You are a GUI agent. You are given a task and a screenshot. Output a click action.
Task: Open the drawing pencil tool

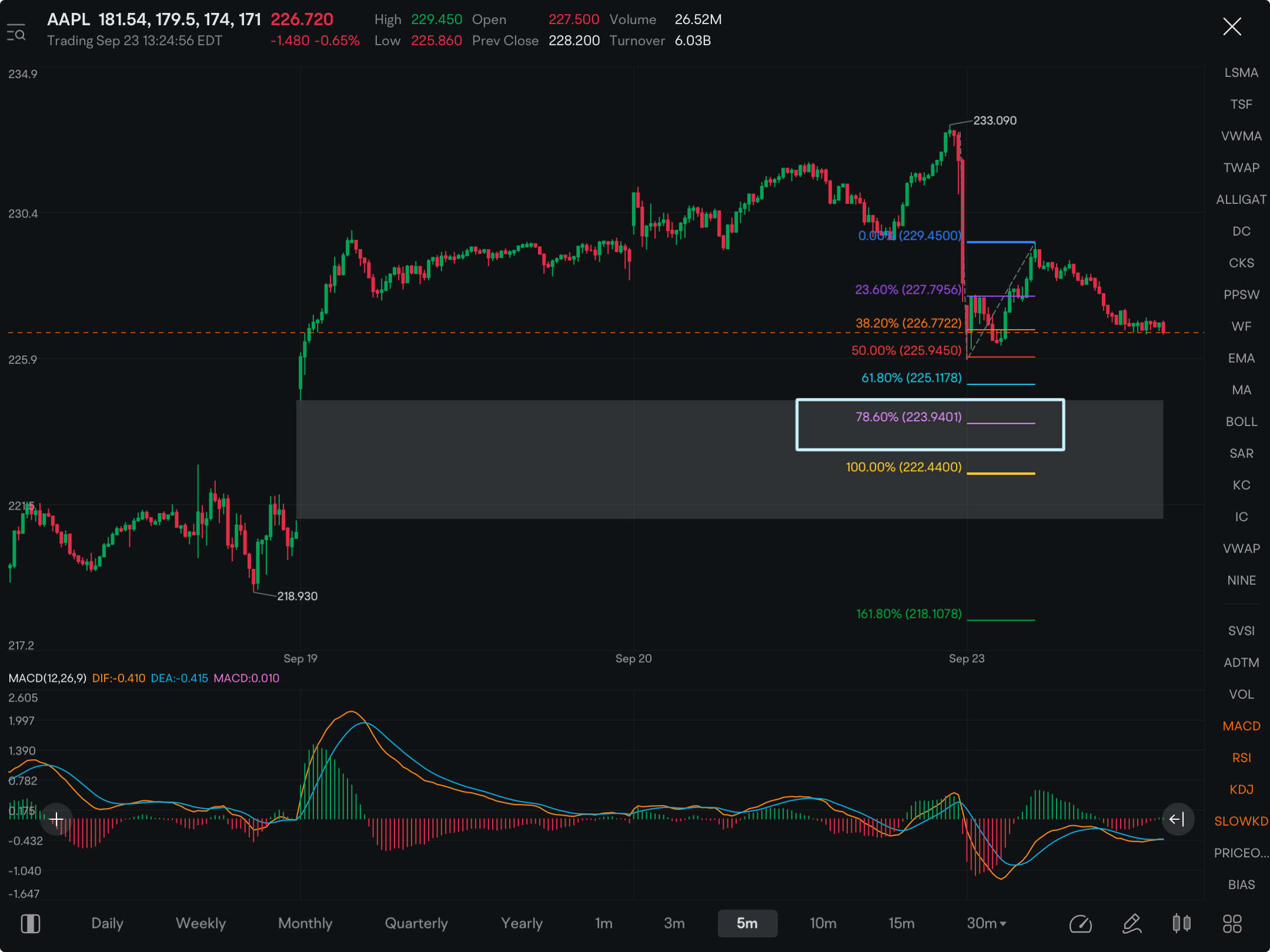[1132, 923]
